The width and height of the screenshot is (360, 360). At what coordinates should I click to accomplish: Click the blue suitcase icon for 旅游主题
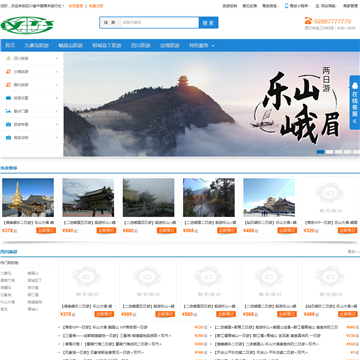tap(8, 98)
